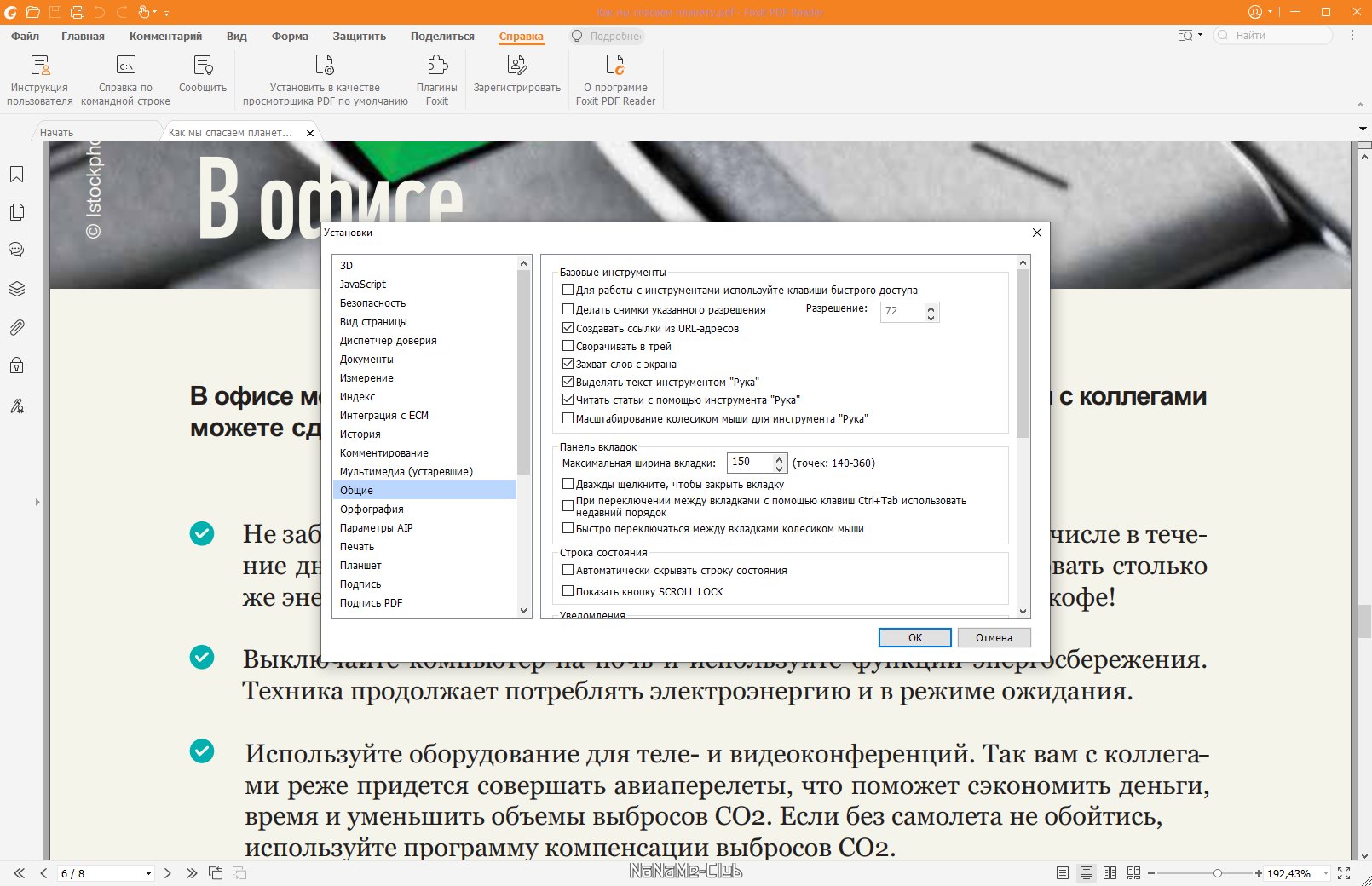The image size is (1372, 886).
Task: Open the page number dropdown arrow
Action: click(x=148, y=873)
